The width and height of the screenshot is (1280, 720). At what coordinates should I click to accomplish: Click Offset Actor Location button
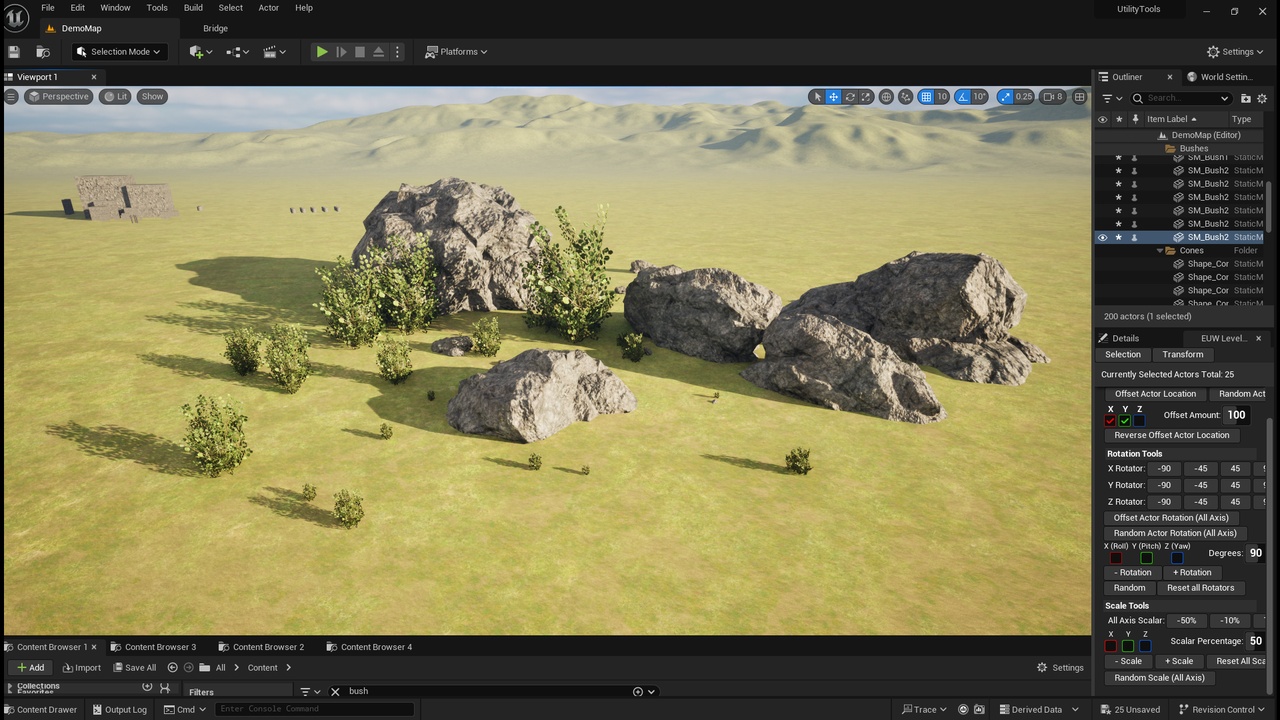tap(1155, 394)
